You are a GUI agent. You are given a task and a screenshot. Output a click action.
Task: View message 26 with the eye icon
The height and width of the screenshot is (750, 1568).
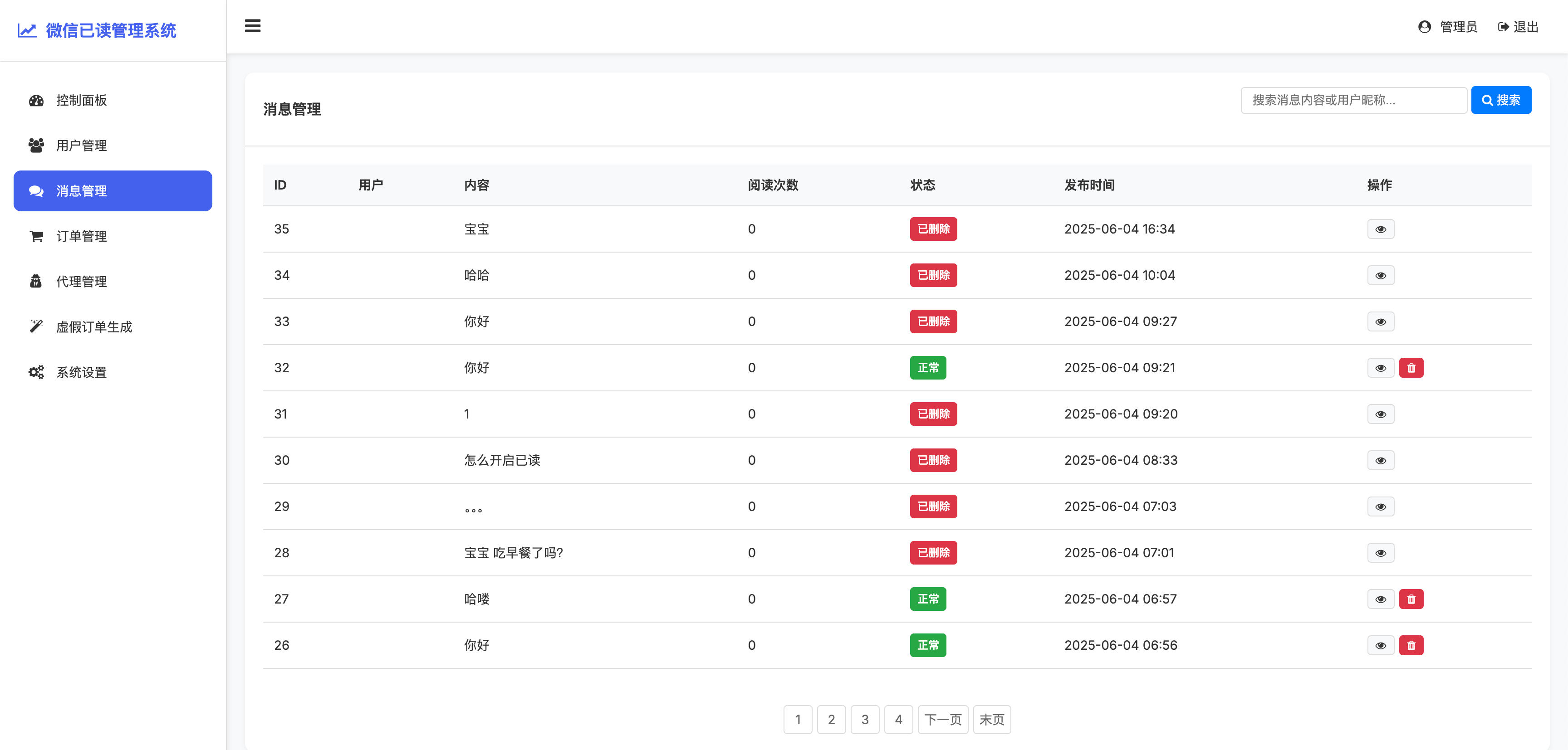(1381, 645)
